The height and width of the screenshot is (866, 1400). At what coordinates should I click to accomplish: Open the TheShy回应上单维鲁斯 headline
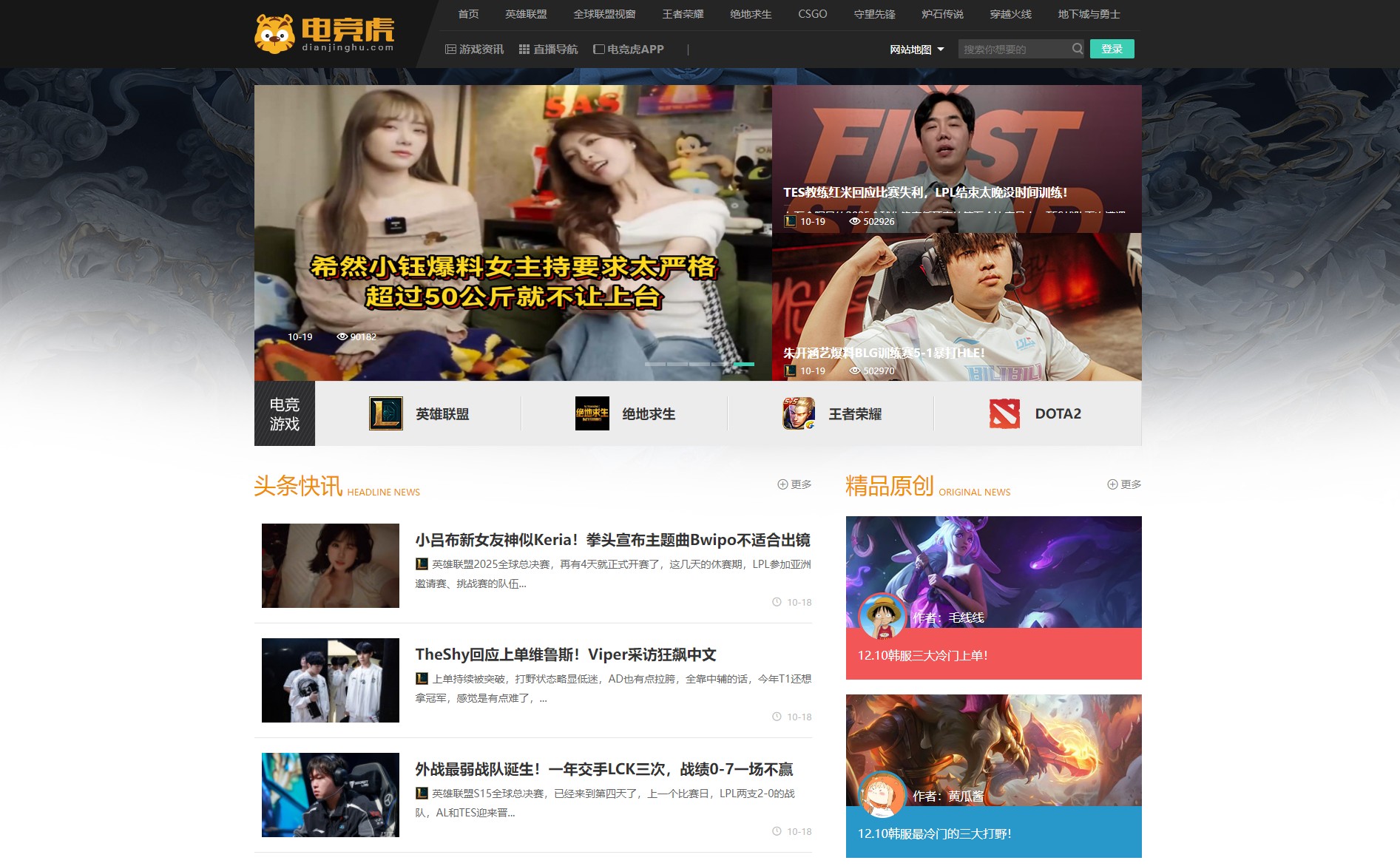click(x=566, y=654)
